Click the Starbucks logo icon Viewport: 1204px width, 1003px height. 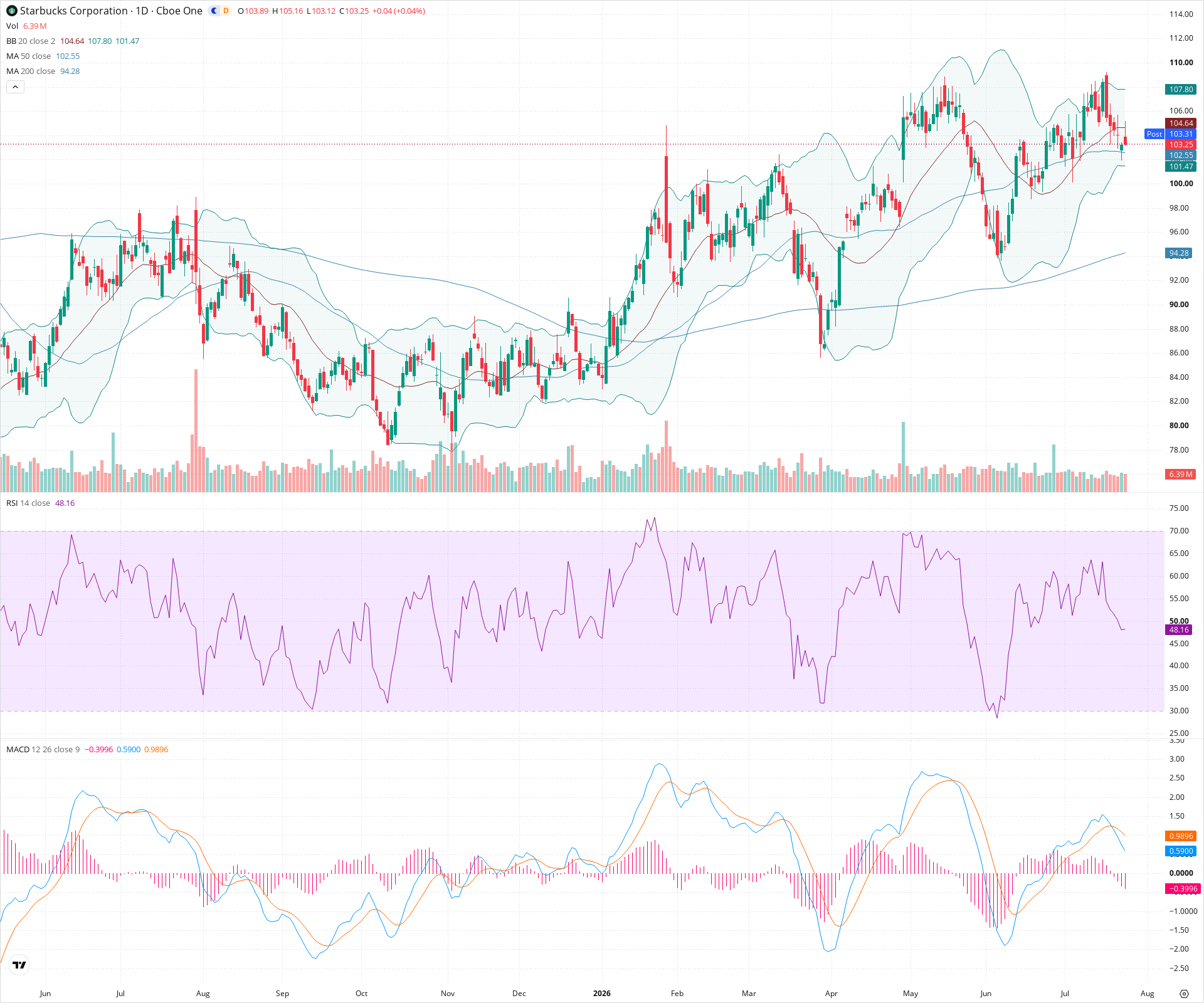coord(12,11)
